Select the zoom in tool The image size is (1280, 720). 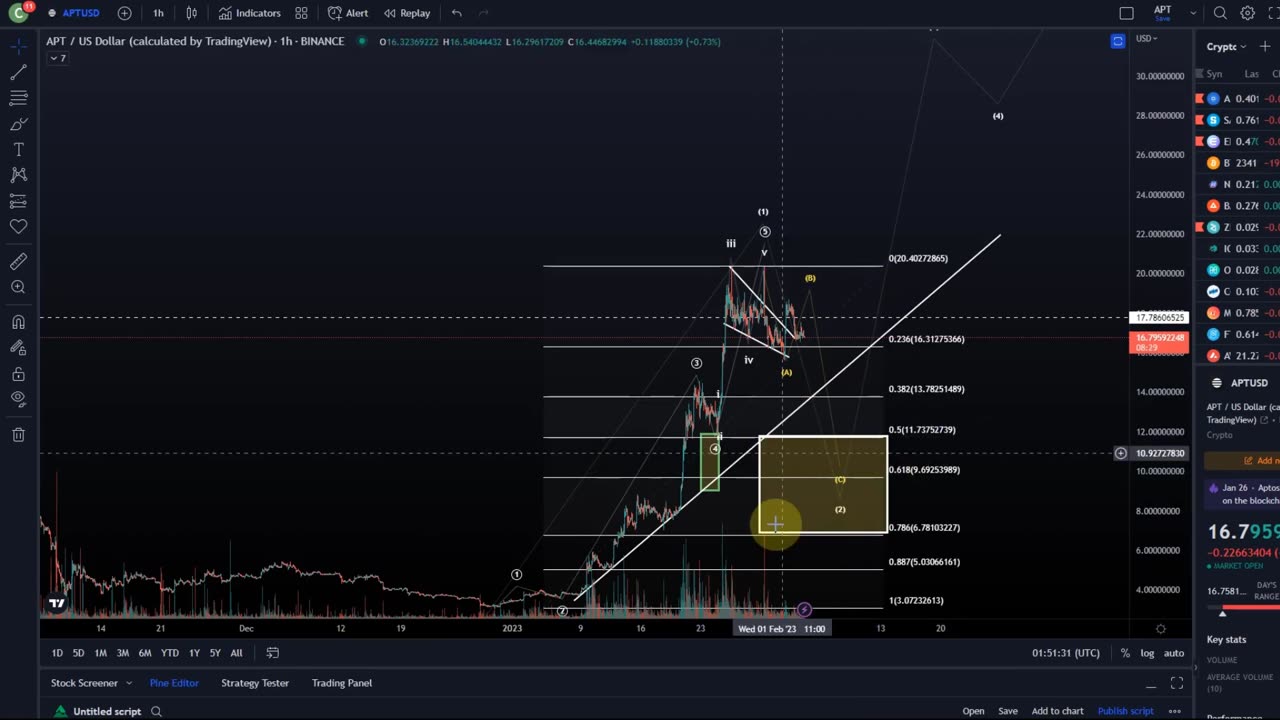pyautogui.click(x=18, y=287)
